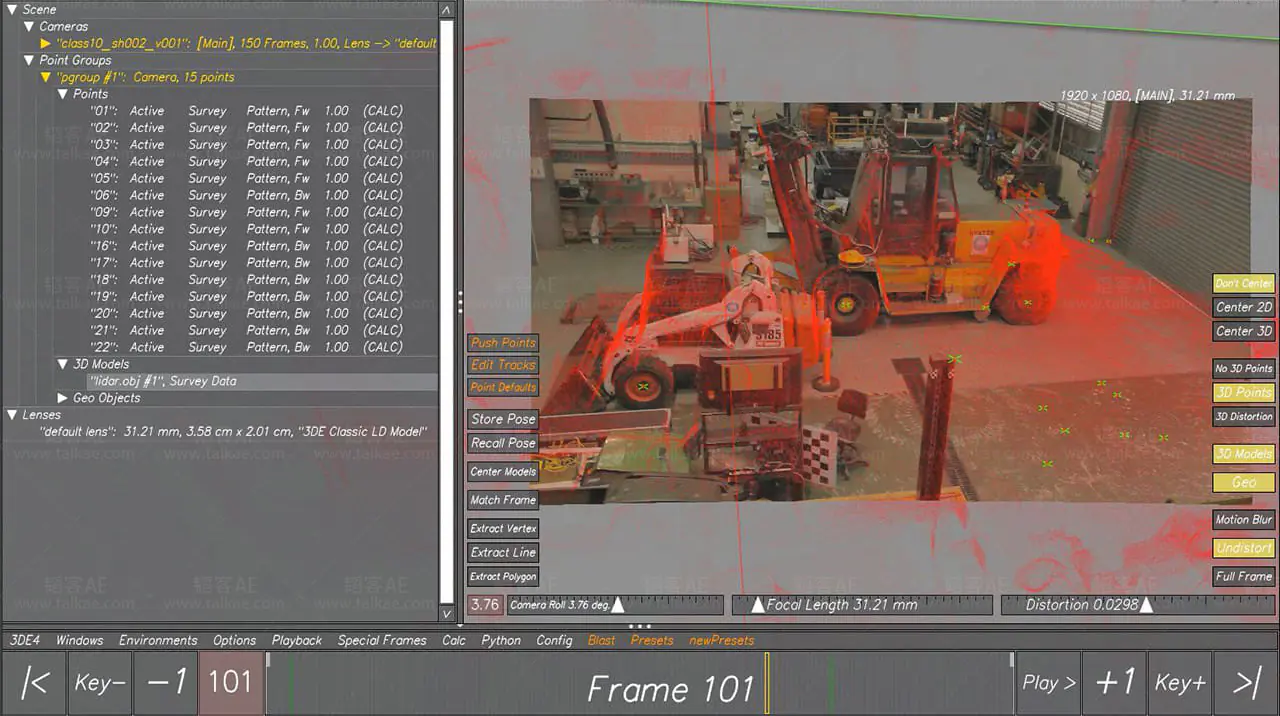Jump to first frame with |< button
The height and width of the screenshot is (716, 1280).
point(35,683)
